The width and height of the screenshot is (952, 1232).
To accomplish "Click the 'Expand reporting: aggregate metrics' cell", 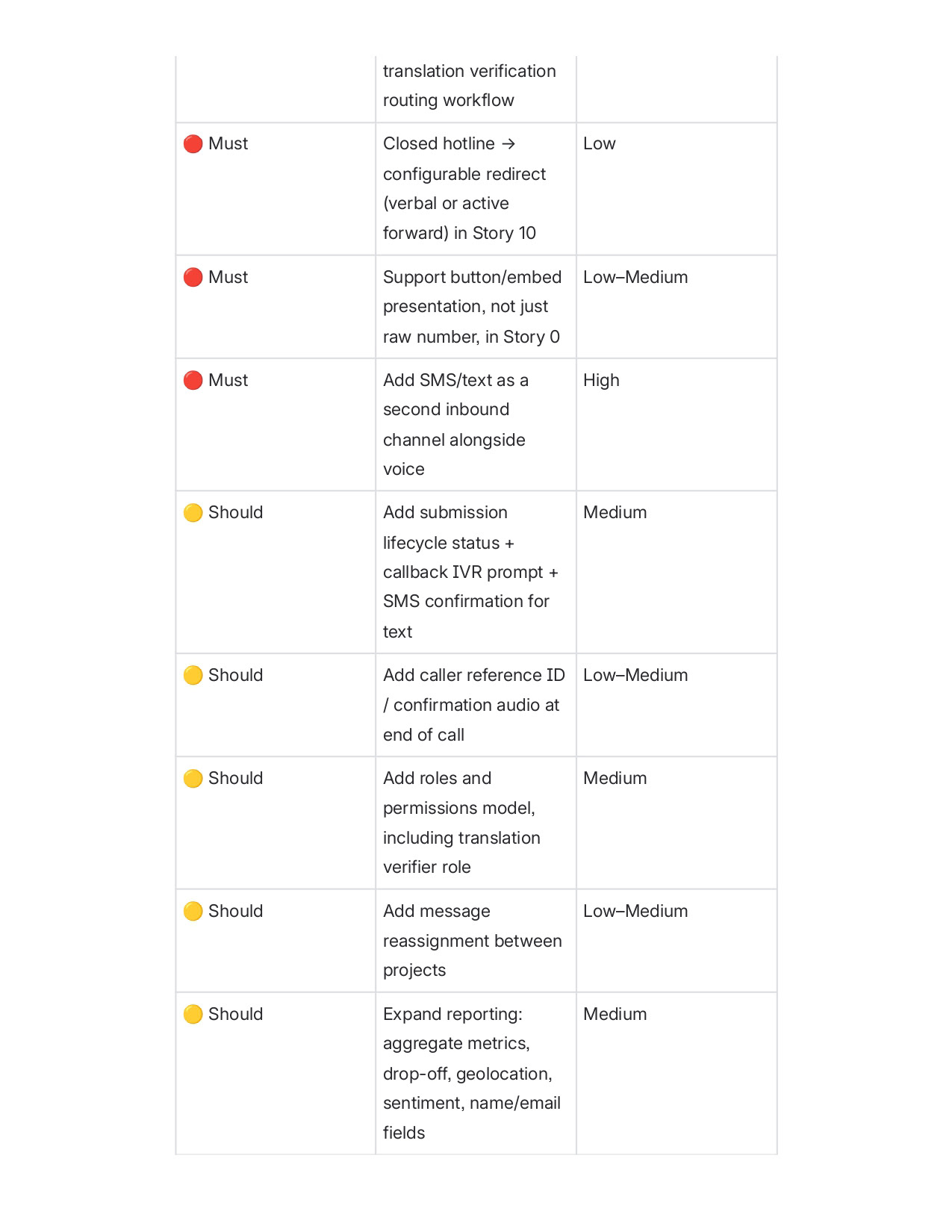I will (x=471, y=1073).
